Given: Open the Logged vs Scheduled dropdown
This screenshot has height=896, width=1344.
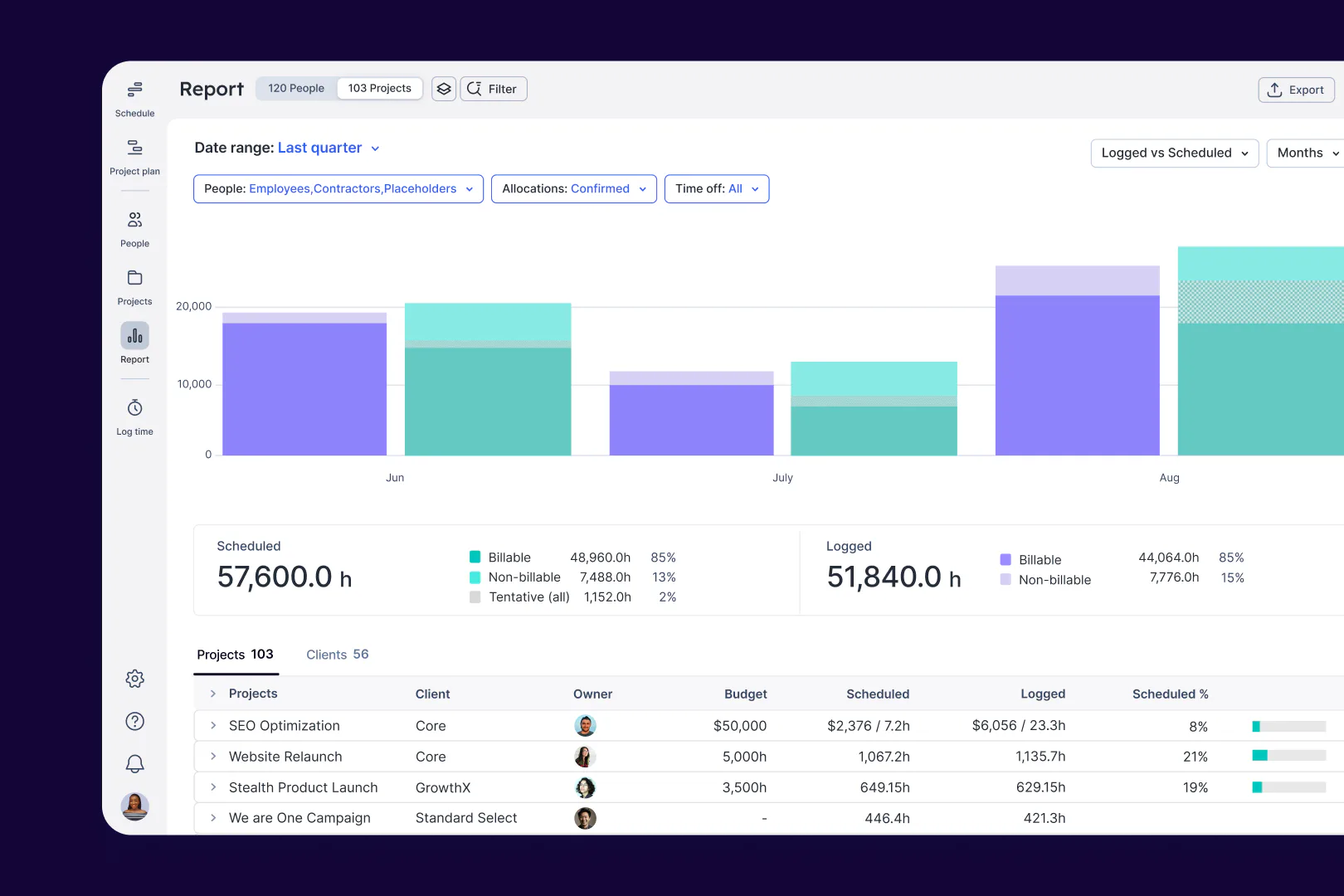Looking at the screenshot, I should click(1173, 153).
